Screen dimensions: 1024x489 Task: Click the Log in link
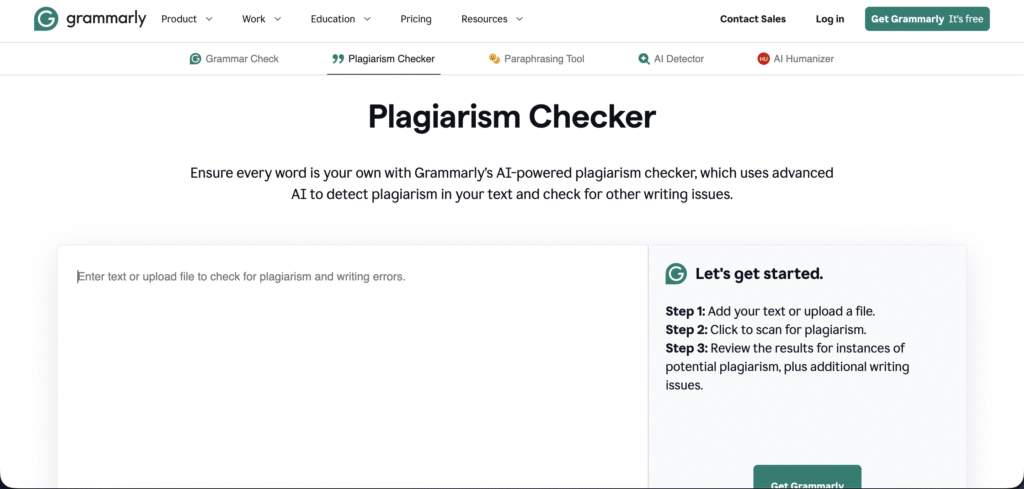tap(829, 19)
